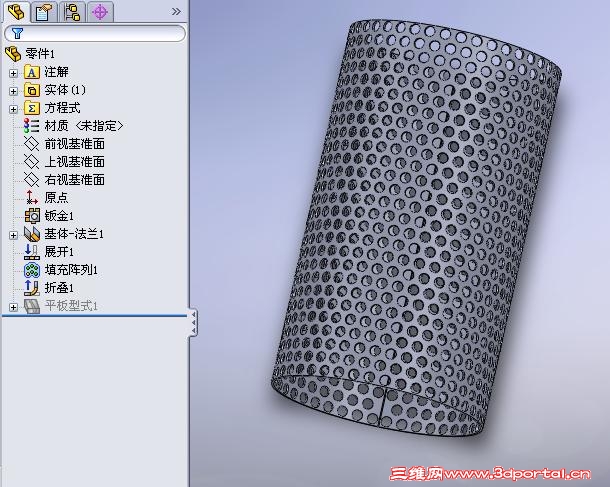610x487 pixels.
Task: Select the 右视基准面 plane icon
Action: pyautogui.click(x=32, y=179)
